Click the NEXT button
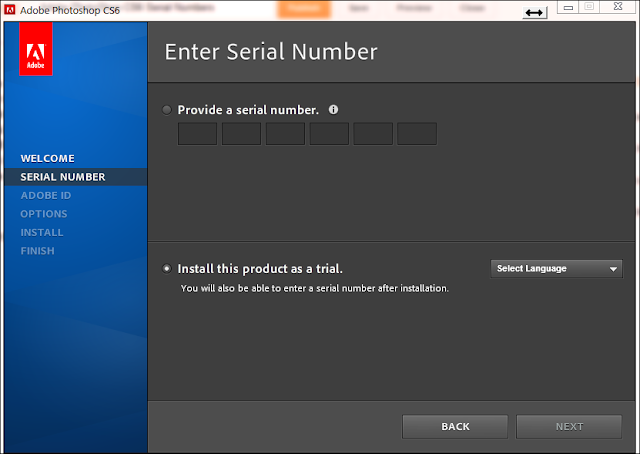 coord(569,427)
